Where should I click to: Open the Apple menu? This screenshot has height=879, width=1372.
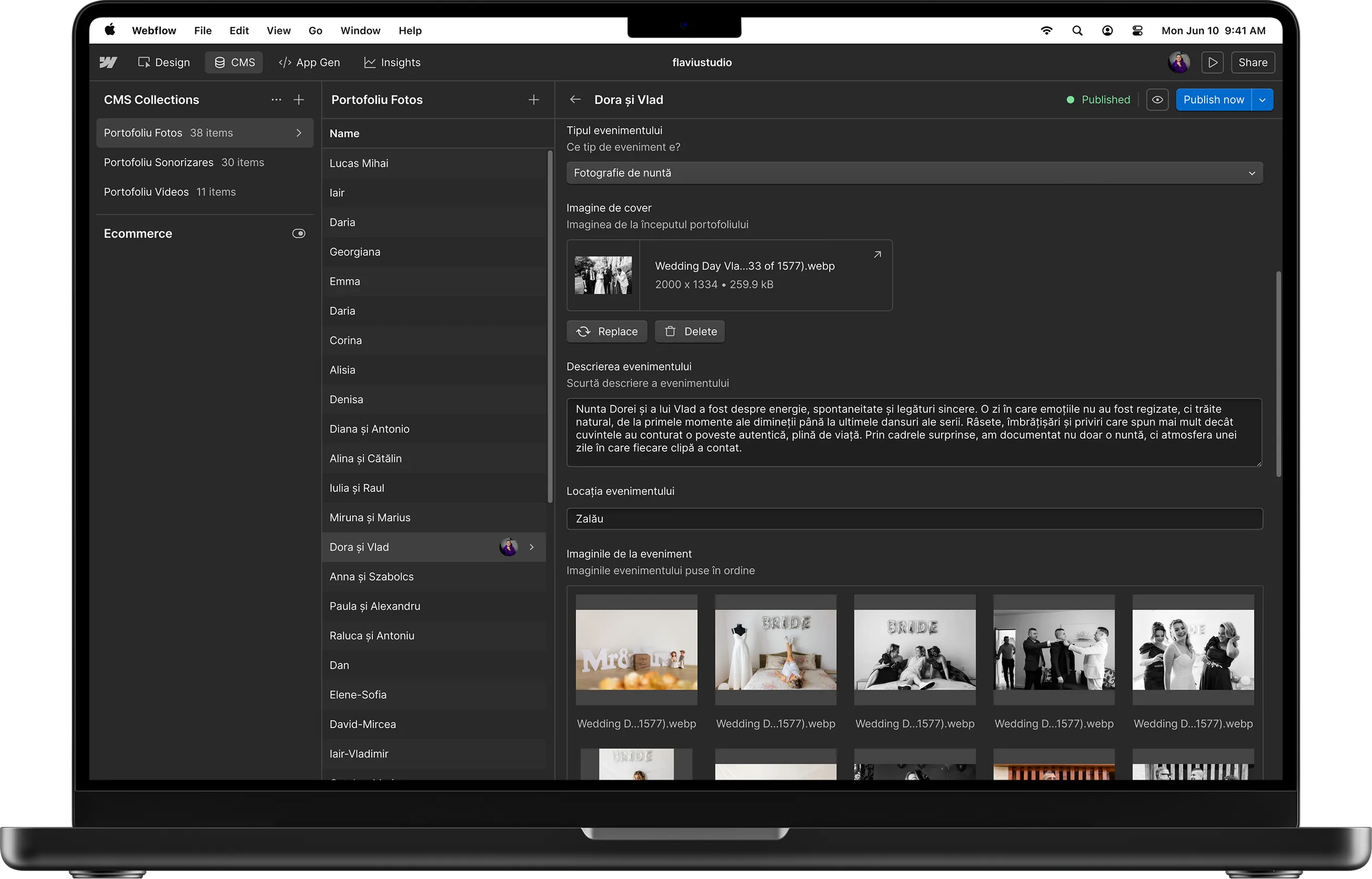tap(110, 30)
